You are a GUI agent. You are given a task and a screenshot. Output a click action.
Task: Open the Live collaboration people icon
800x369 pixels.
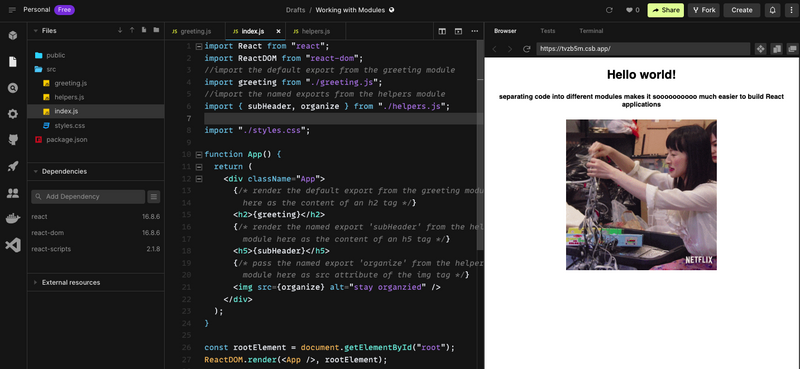pyautogui.click(x=13, y=193)
